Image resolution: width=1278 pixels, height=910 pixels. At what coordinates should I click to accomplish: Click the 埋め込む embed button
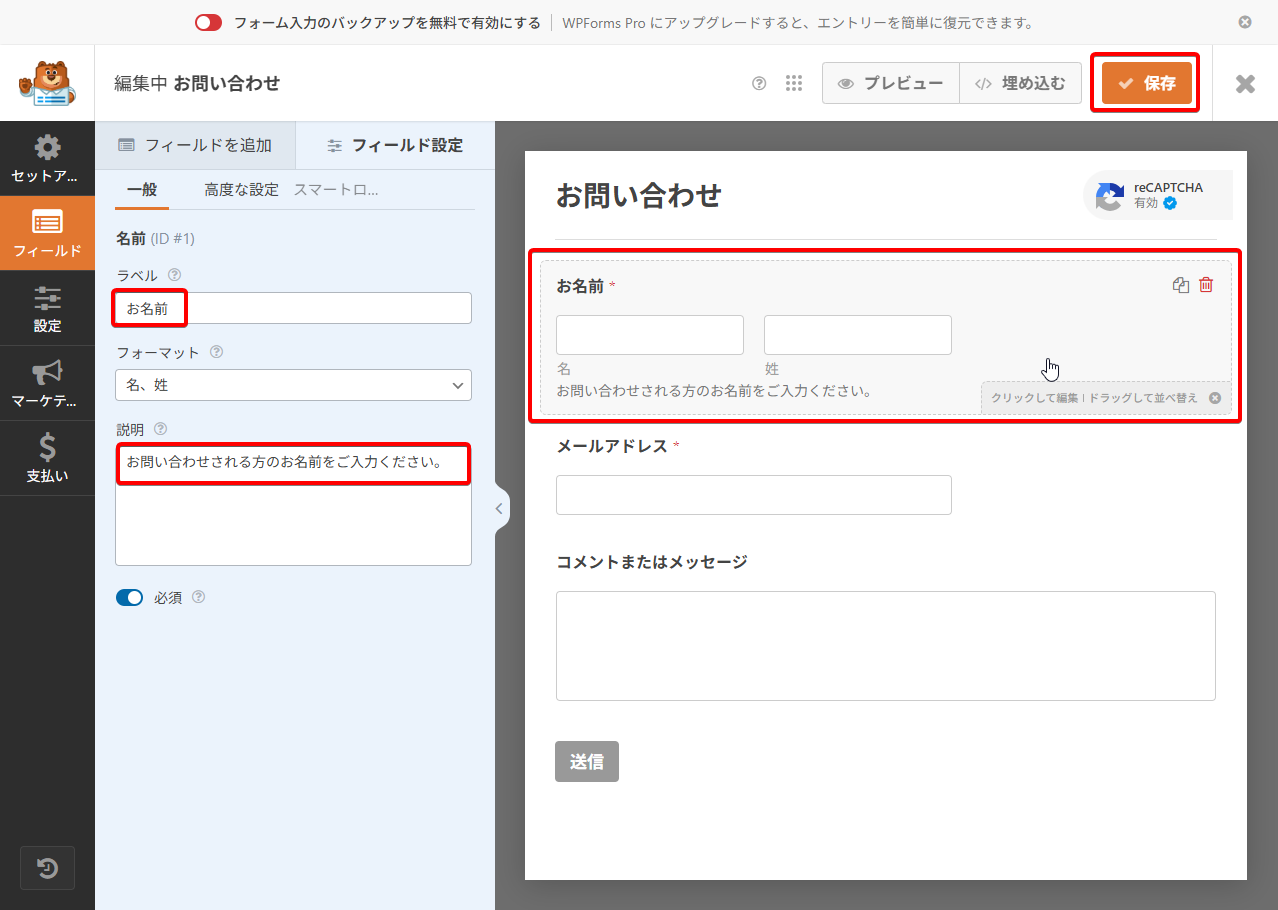[1020, 84]
